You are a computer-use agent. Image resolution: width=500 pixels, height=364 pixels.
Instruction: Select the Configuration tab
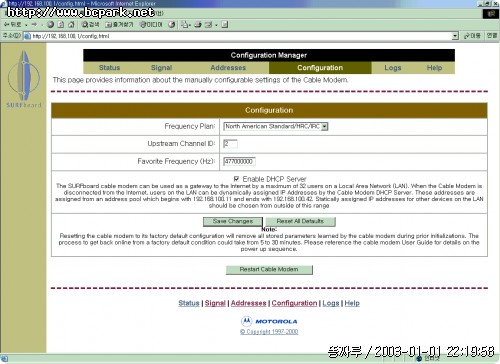click(320, 68)
